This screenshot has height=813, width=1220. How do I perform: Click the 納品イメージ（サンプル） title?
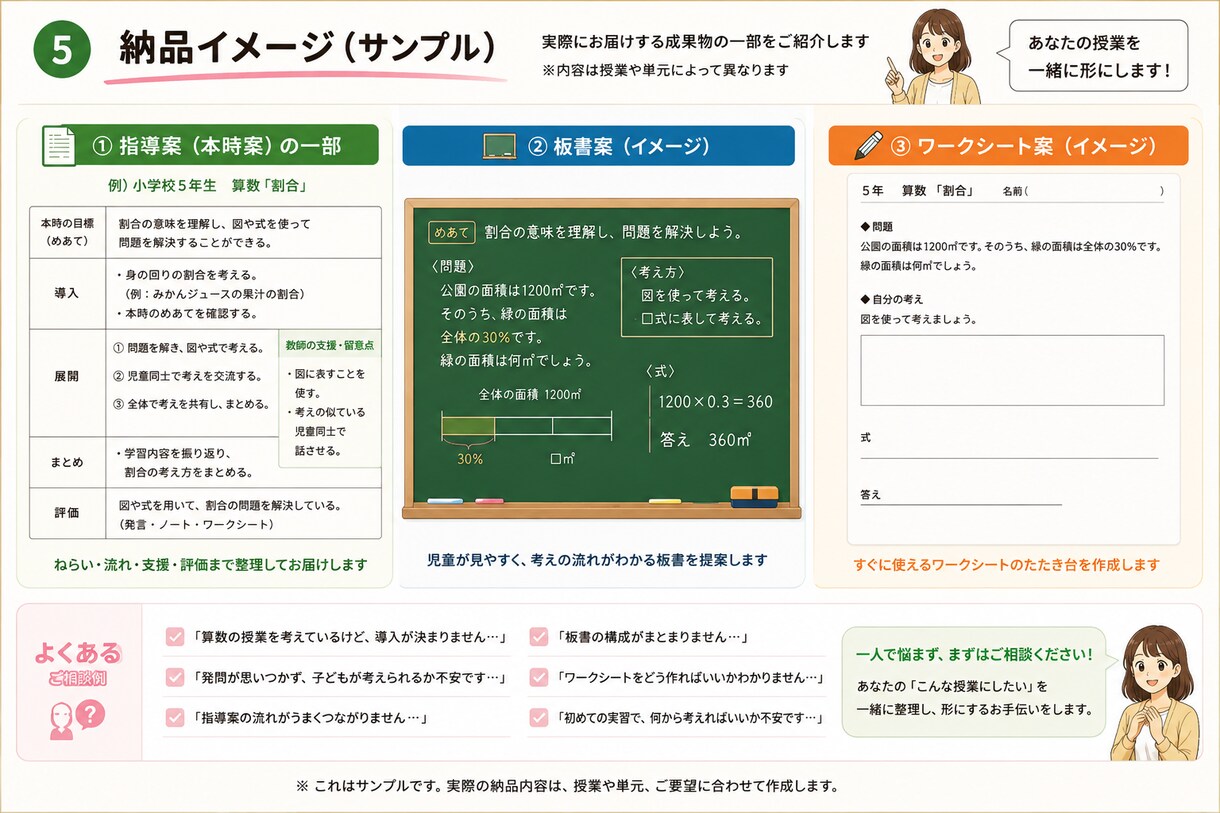tap(308, 47)
